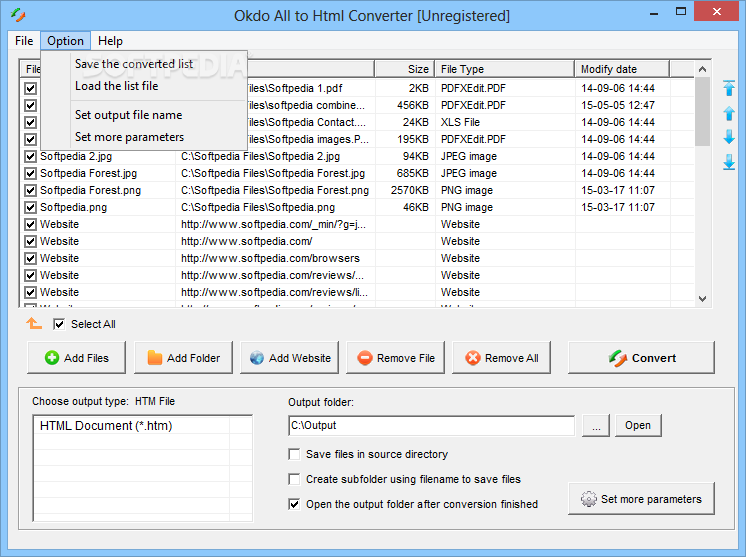Close the open Option menu
The height and width of the screenshot is (557, 746).
pos(65,41)
